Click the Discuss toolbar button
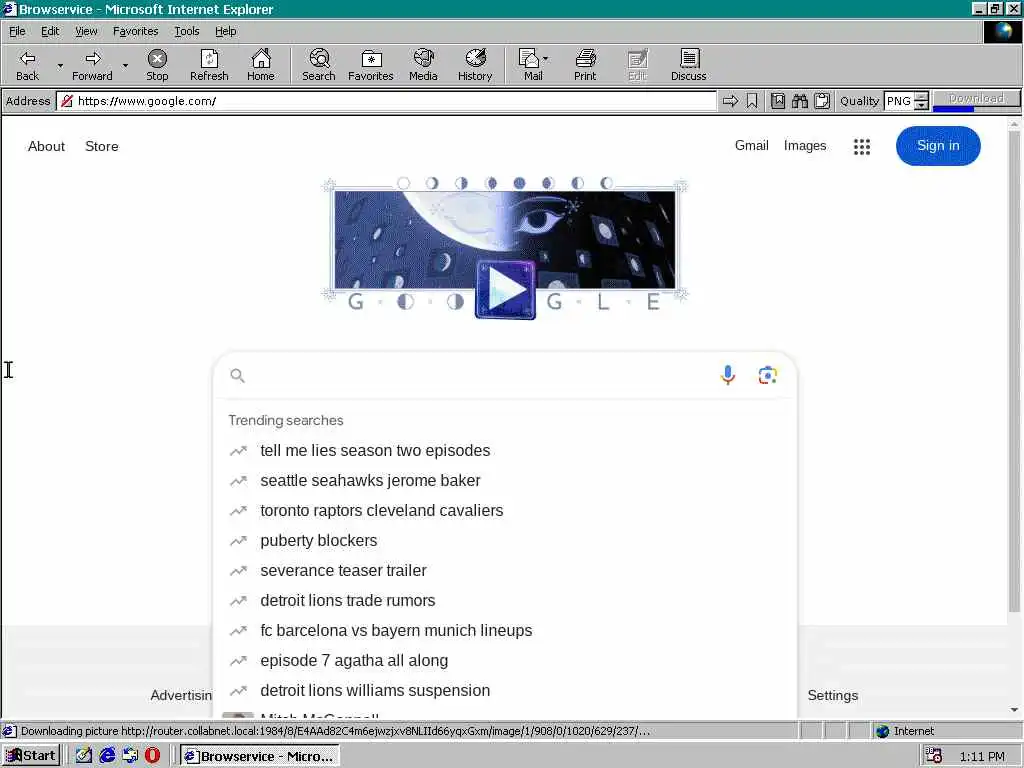 point(688,65)
